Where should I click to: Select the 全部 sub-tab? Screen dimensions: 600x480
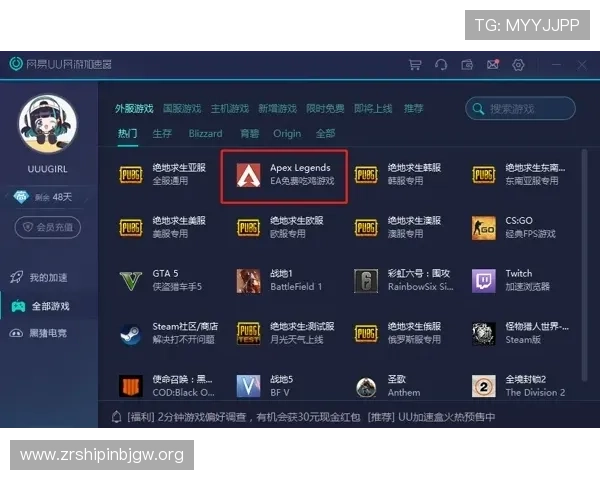click(x=326, y=134)
